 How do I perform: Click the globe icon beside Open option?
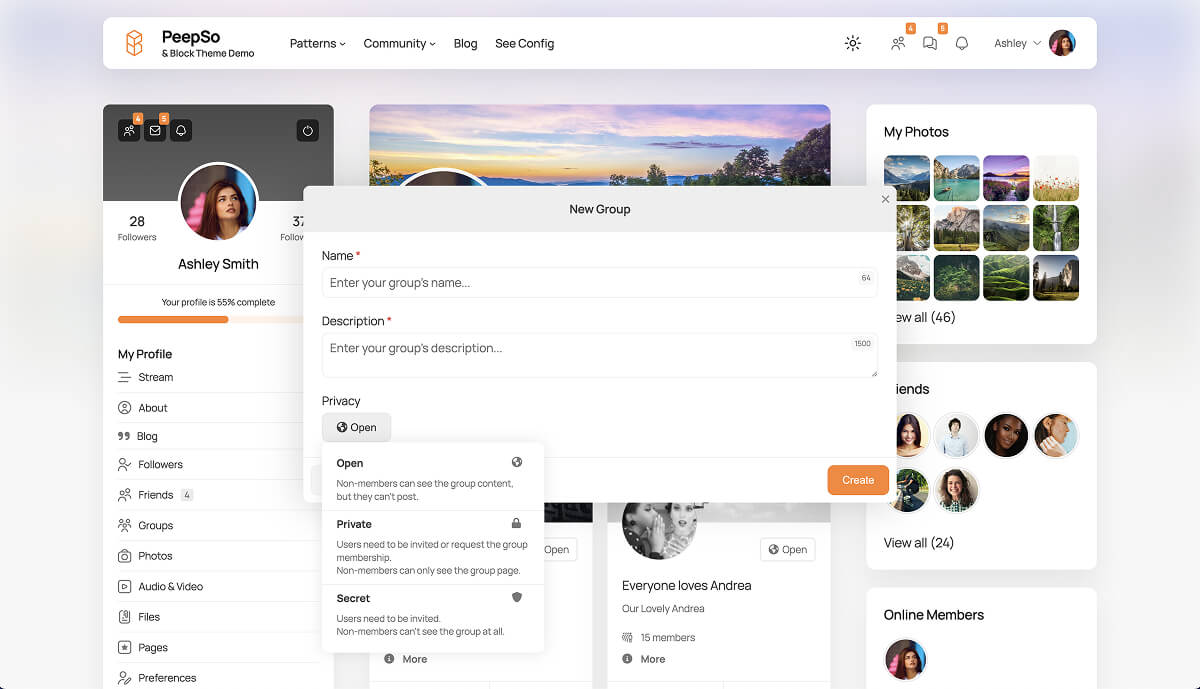pyautogui.click(x=517, y=462)
